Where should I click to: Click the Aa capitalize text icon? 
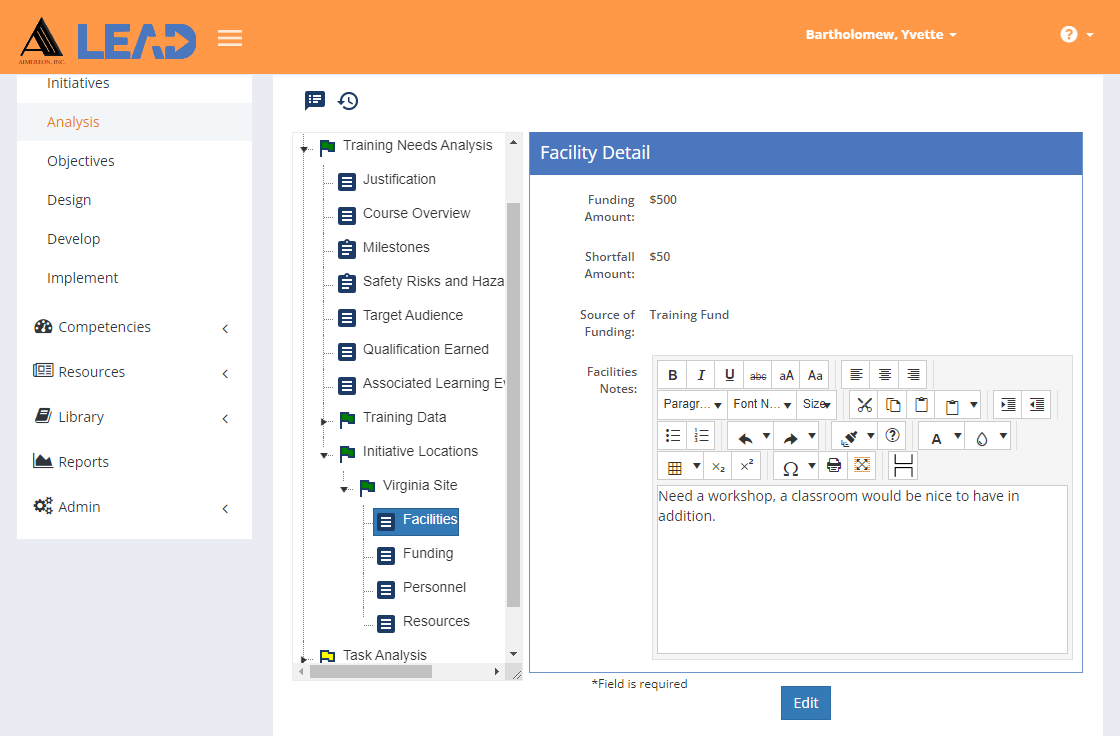[815, 375]
